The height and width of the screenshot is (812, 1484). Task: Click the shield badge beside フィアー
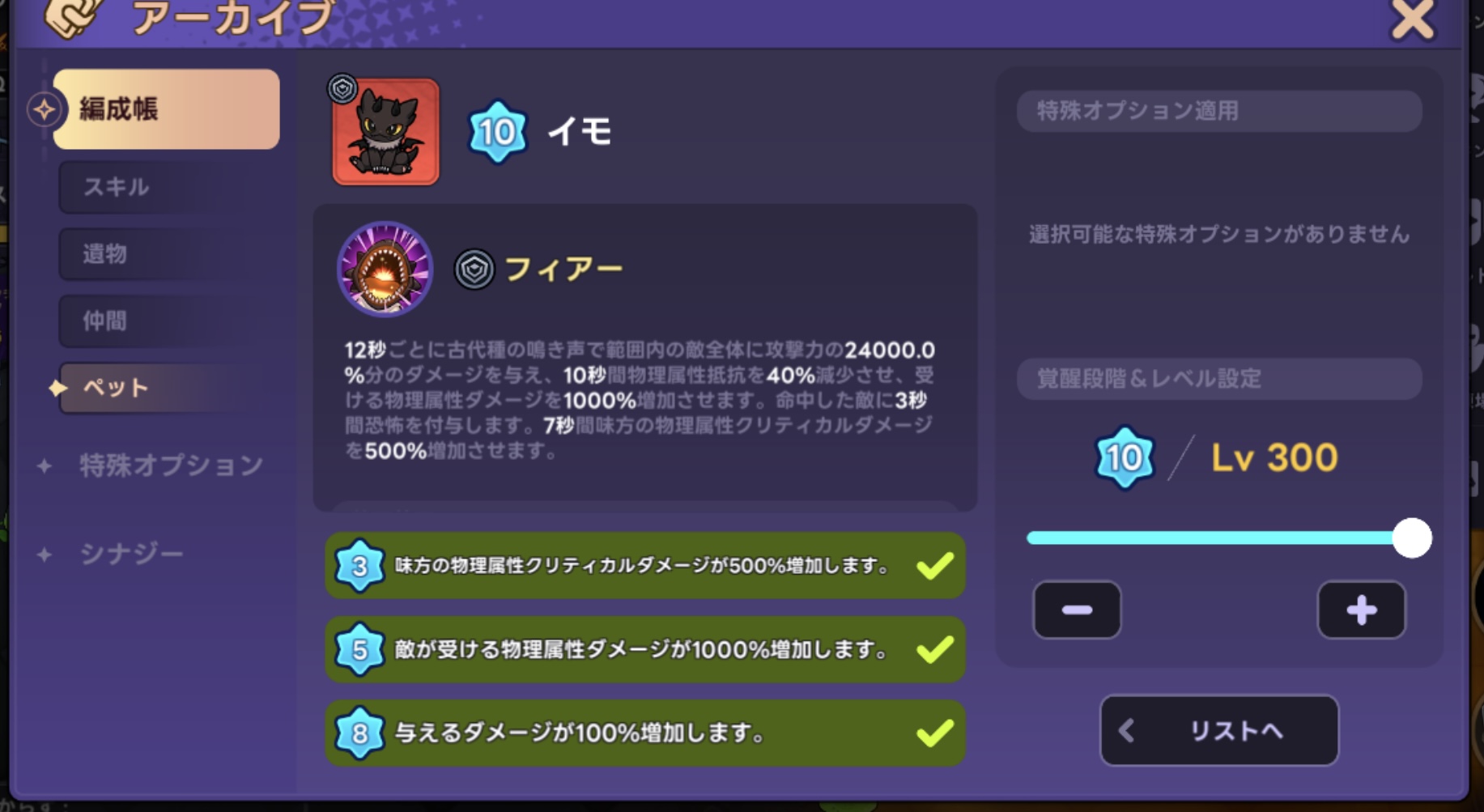(474, 270)
